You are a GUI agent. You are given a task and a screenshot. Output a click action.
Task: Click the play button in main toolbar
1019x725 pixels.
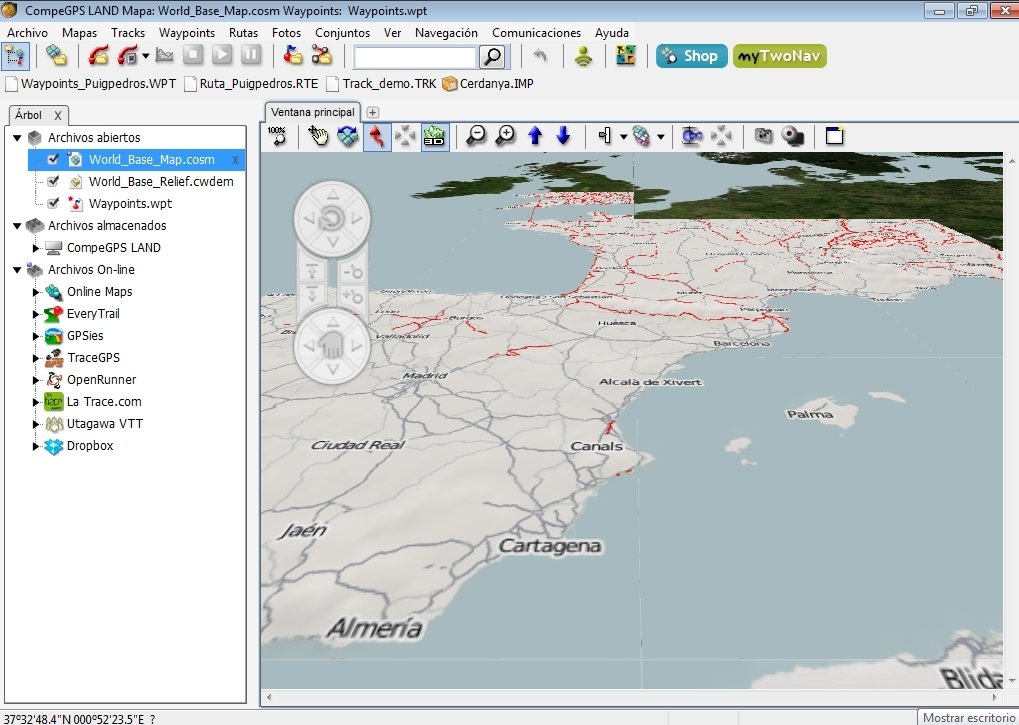pyautogui.click(x=222, y=55)
